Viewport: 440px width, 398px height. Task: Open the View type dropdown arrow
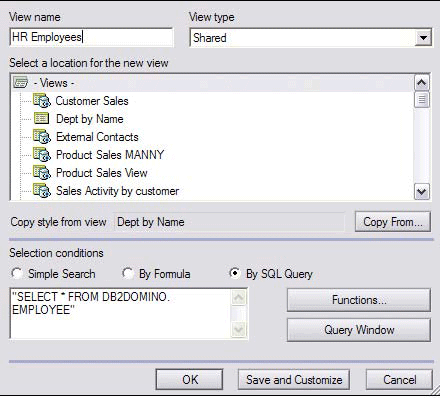[x=423, y=37]
